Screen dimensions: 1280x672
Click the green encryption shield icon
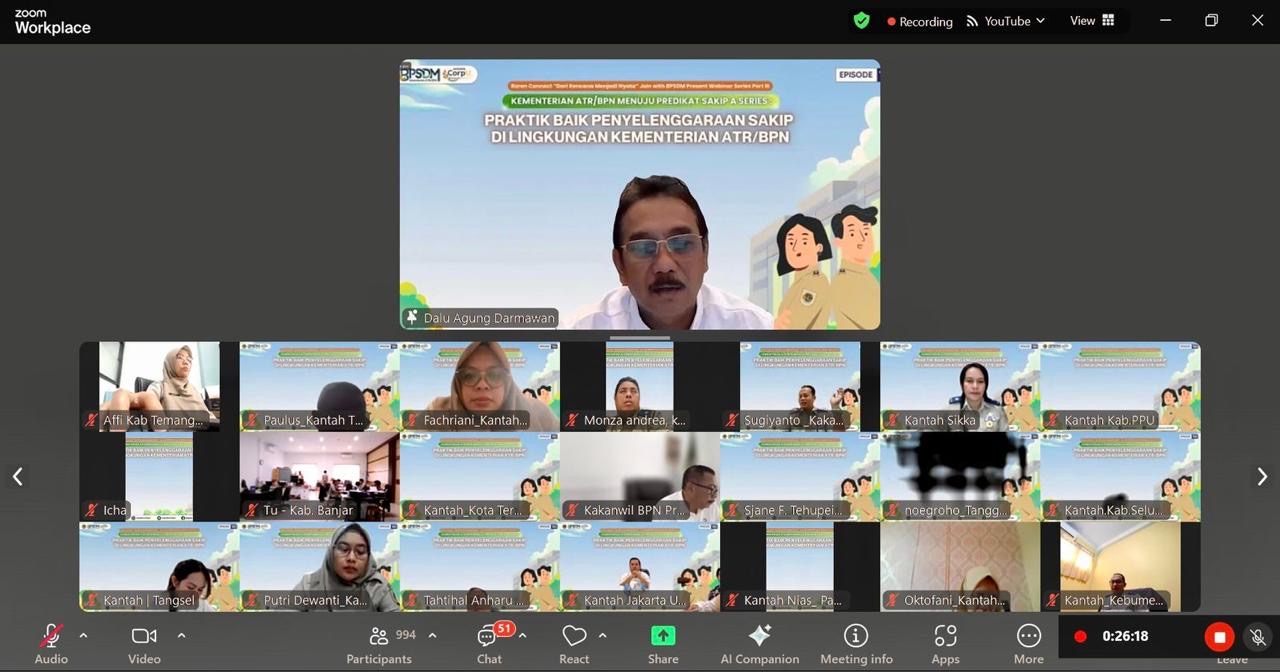(861, 21)
